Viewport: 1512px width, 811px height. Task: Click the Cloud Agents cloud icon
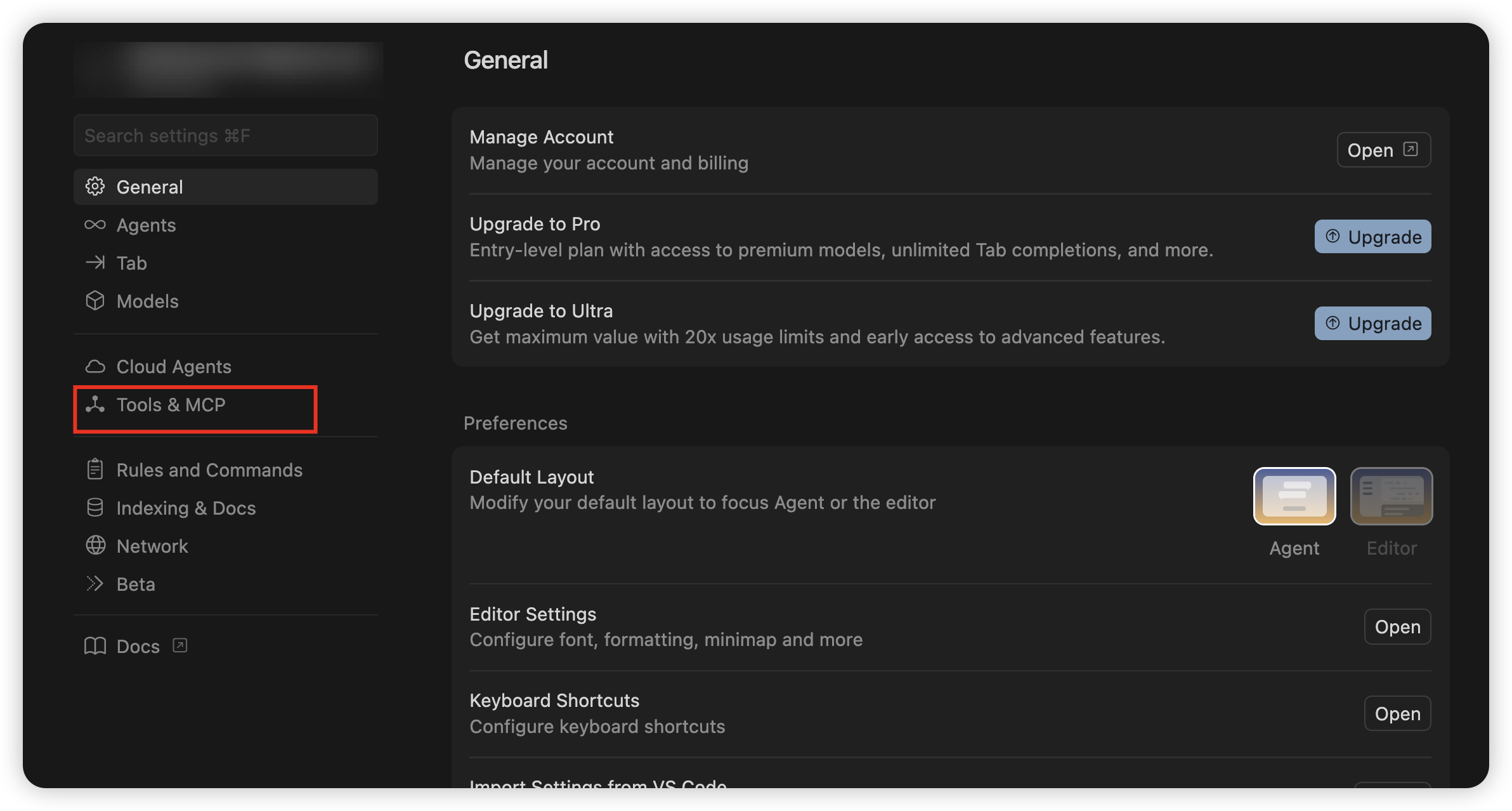point(95,366)
